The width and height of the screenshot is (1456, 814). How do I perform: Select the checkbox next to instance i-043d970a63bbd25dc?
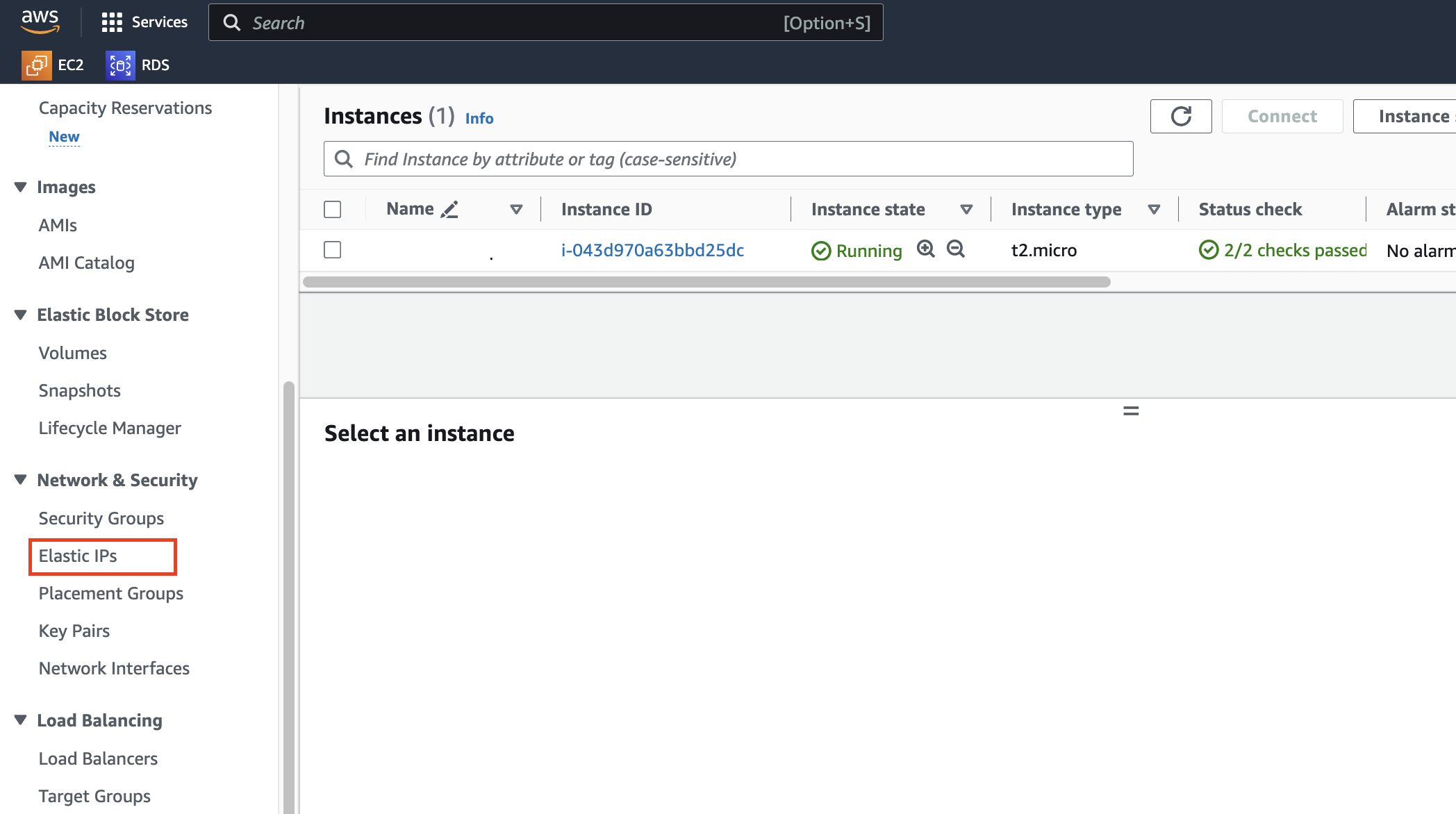coord(333,250)
